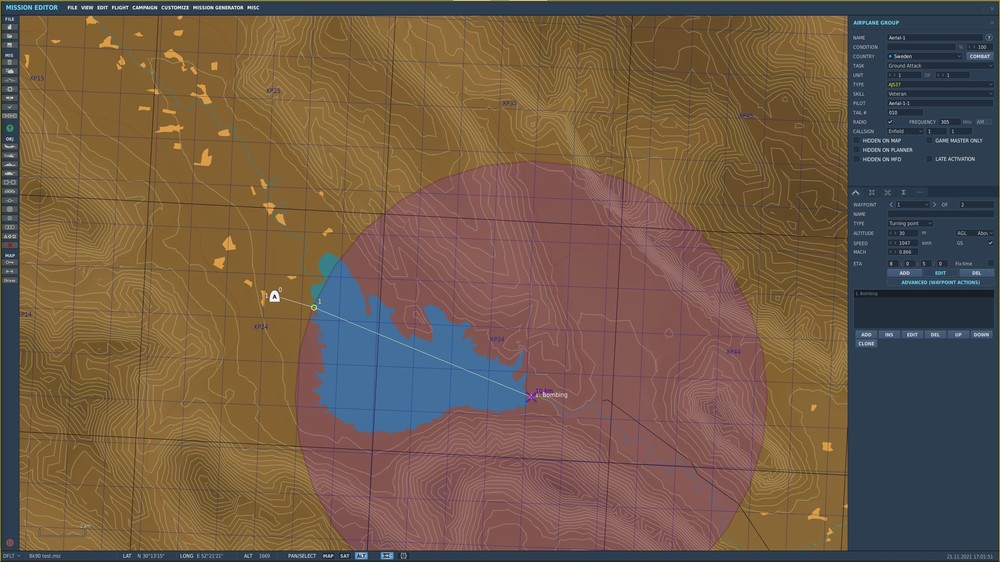Click the map ruler measurement icon
Image resolution: width=1000 pixels, height=562 pixels.
pyautogui.click(x=10, y=272)
